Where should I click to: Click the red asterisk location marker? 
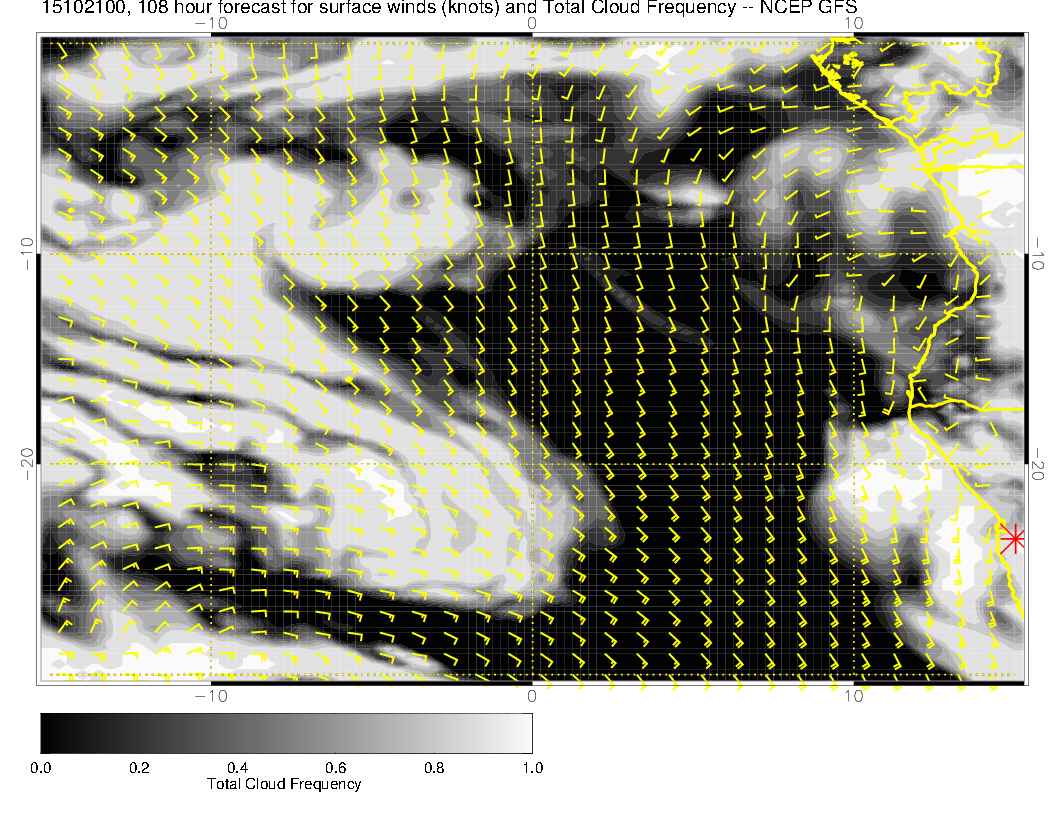tap(1013, 538)
